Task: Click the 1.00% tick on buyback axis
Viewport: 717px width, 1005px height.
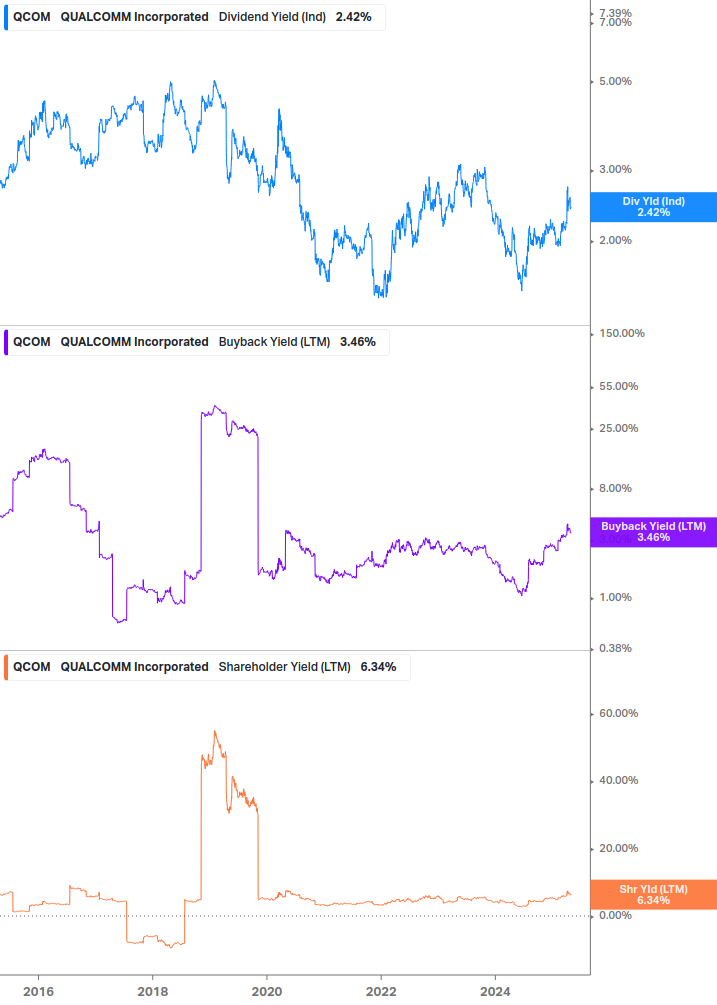Action: 615,597
